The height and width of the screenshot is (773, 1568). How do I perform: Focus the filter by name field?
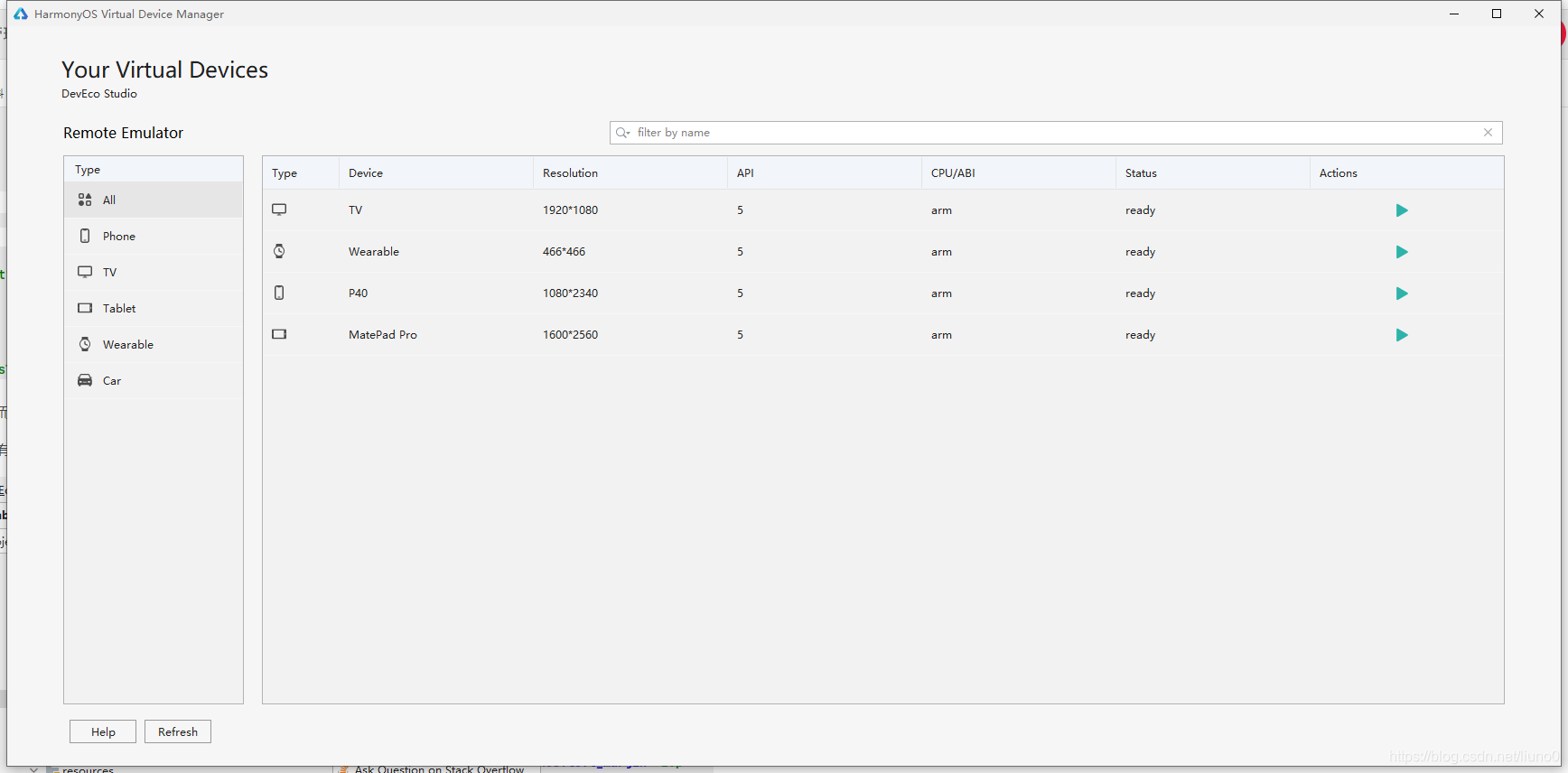[1056, 133]
